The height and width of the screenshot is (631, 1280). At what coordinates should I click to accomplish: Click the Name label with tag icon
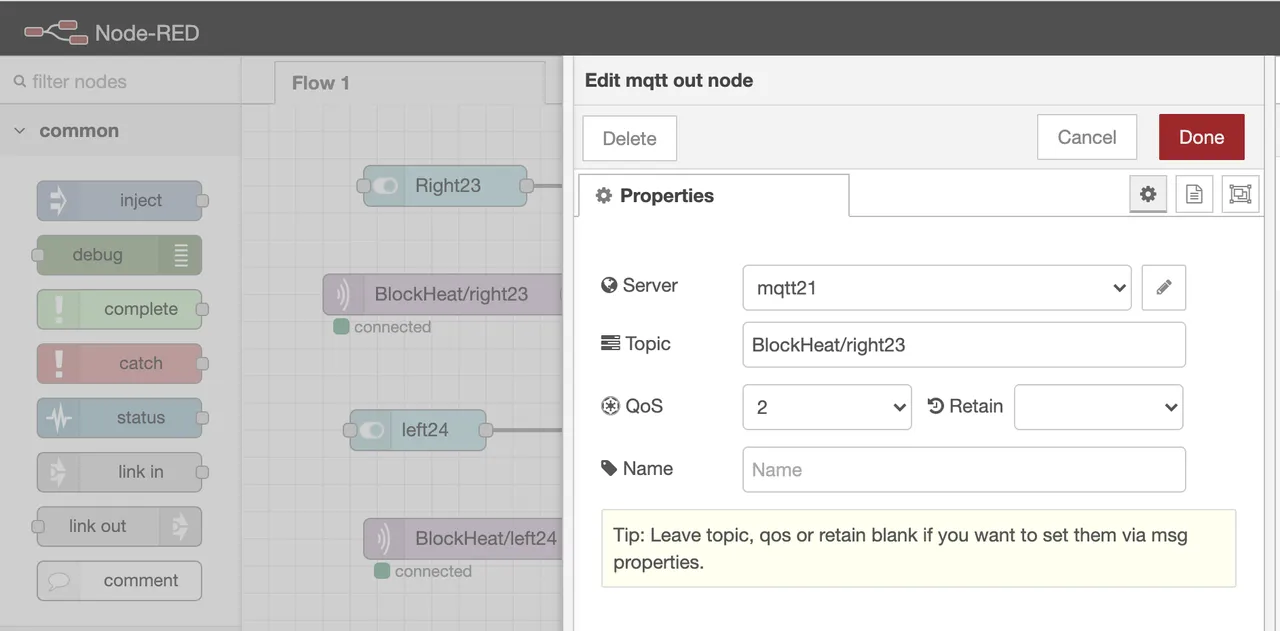[x=636, y=468]
